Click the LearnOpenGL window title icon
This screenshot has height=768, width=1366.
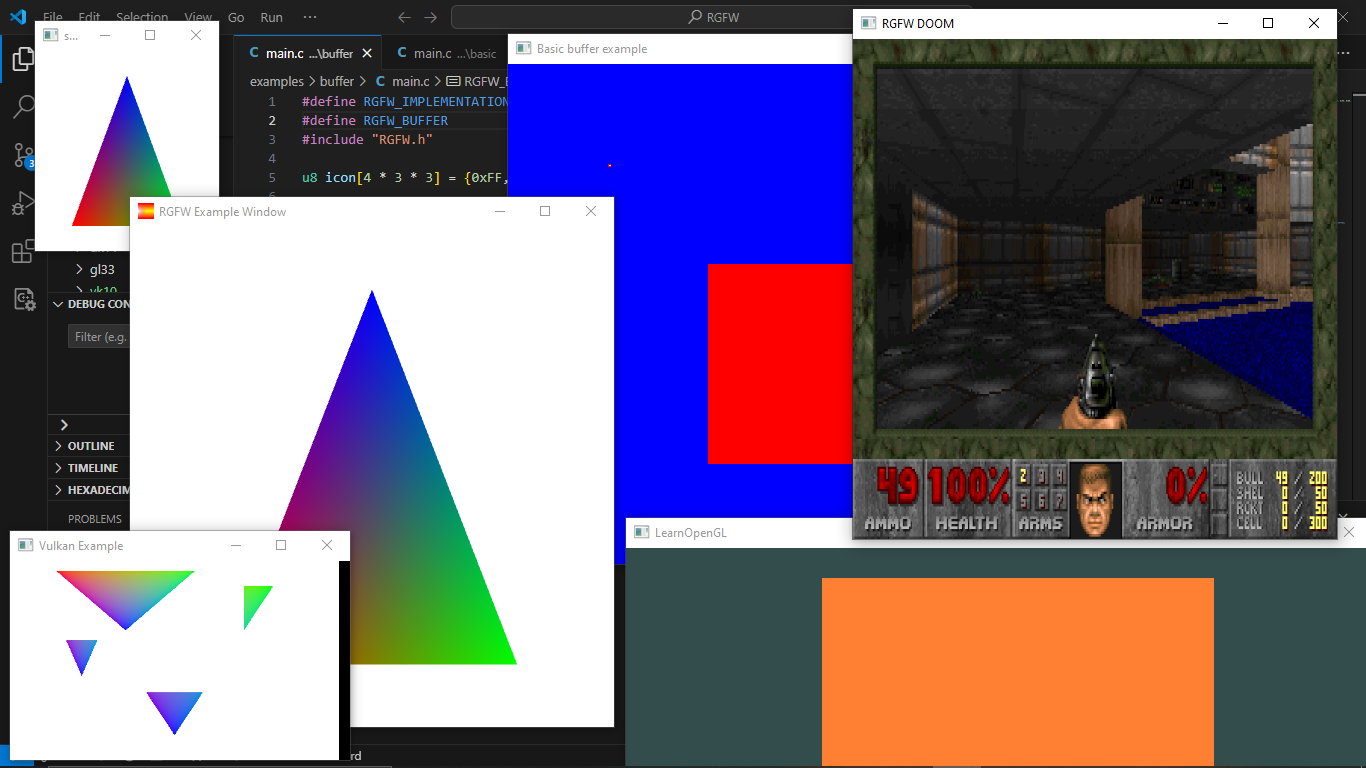click(641, 532)
